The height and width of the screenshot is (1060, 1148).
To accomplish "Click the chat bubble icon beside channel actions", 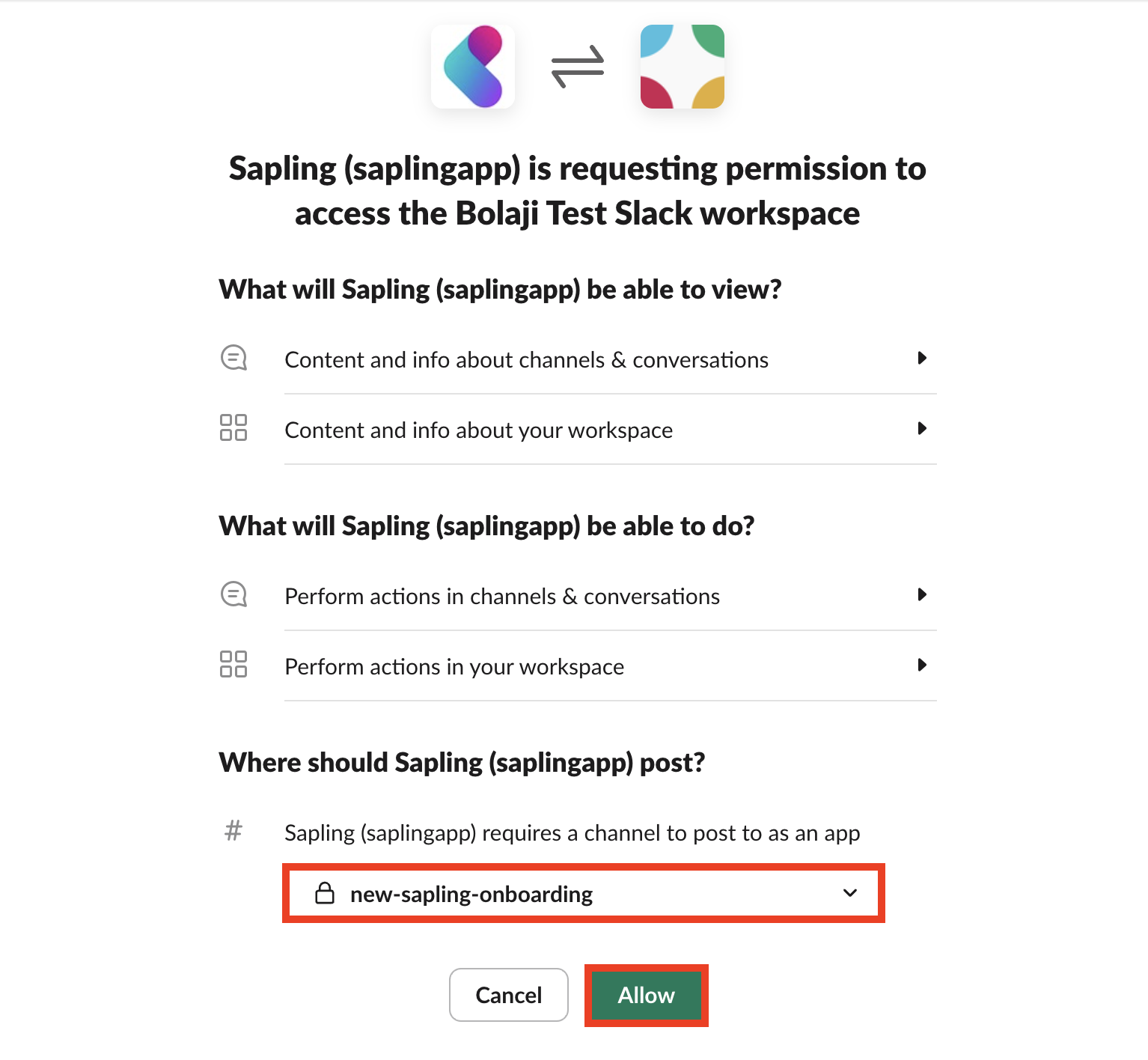I will click(x=233, y=594).
